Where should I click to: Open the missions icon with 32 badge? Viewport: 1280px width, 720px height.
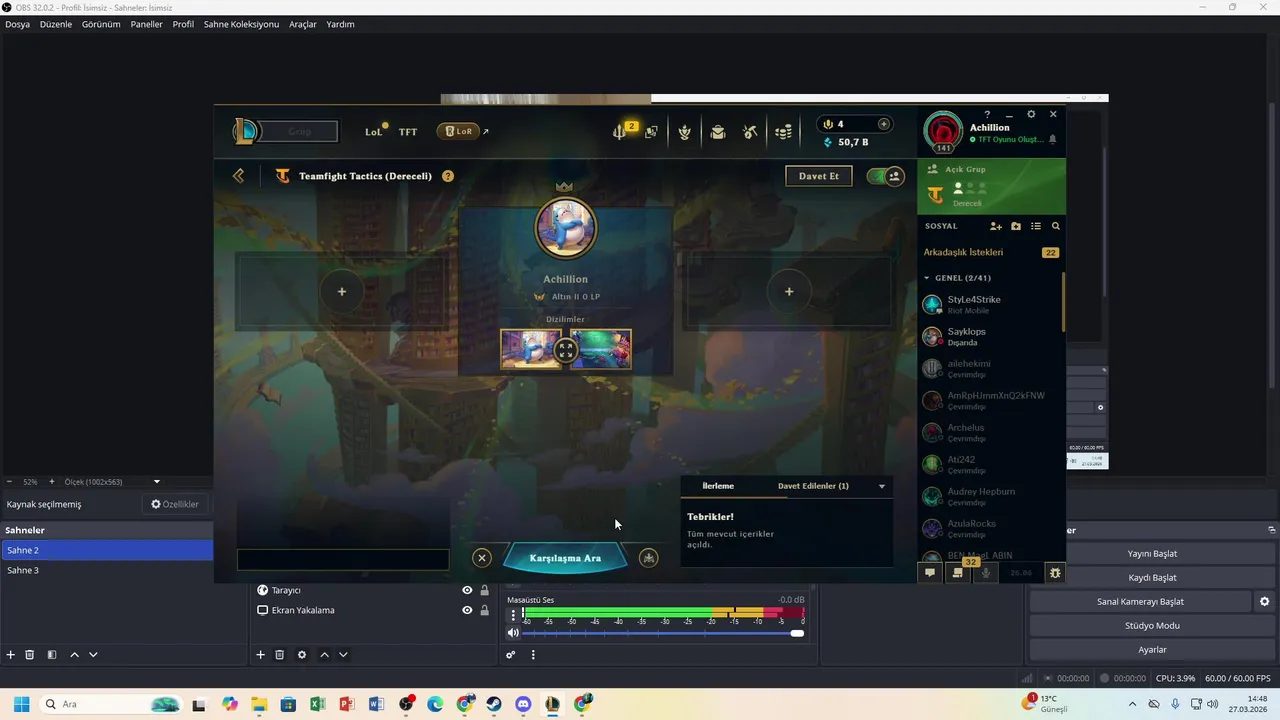(960, 572)
